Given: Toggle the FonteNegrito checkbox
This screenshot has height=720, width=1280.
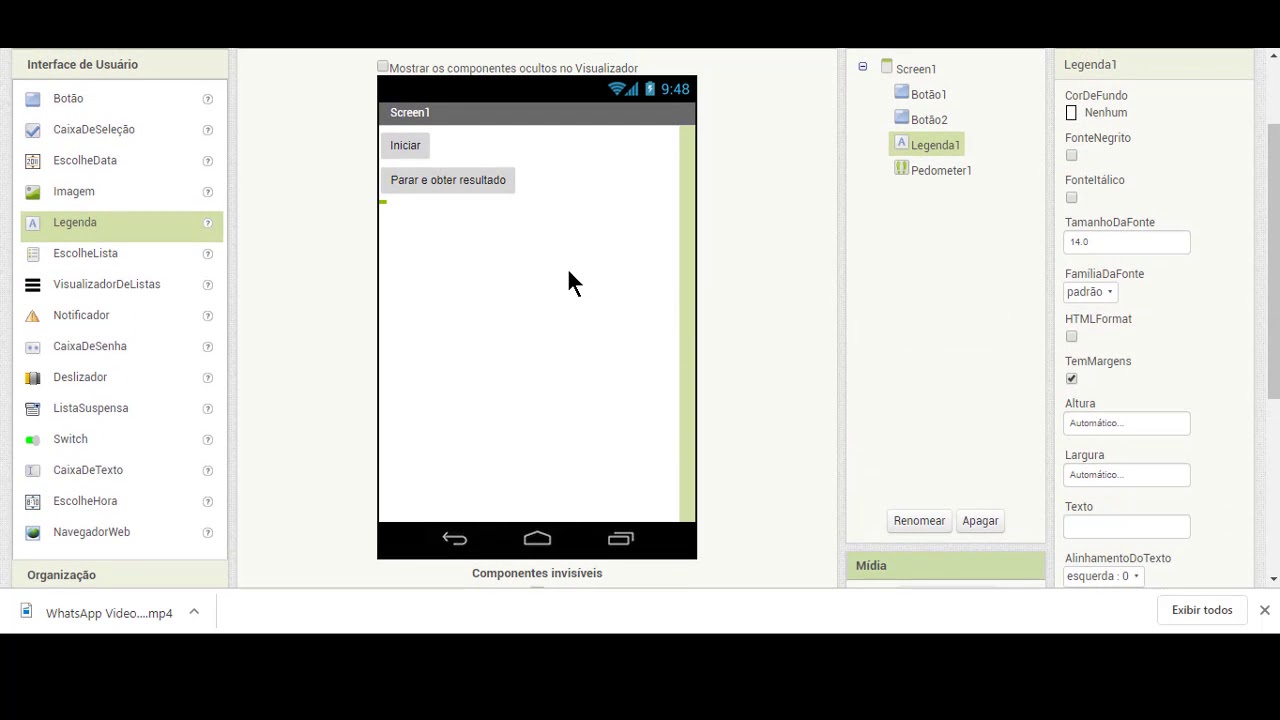Looking at the screenshot, I should coord(1072,156).
